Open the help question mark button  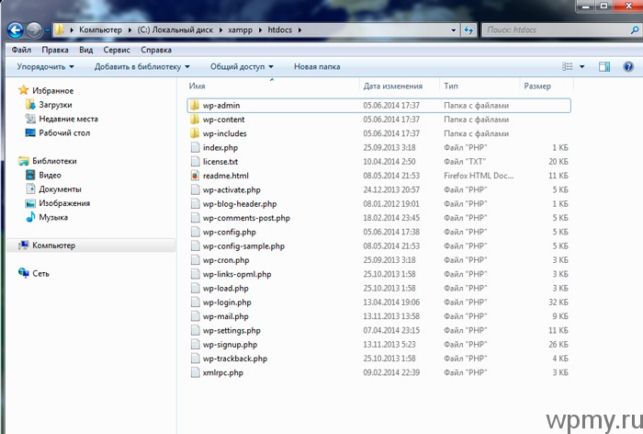point(628,66)
